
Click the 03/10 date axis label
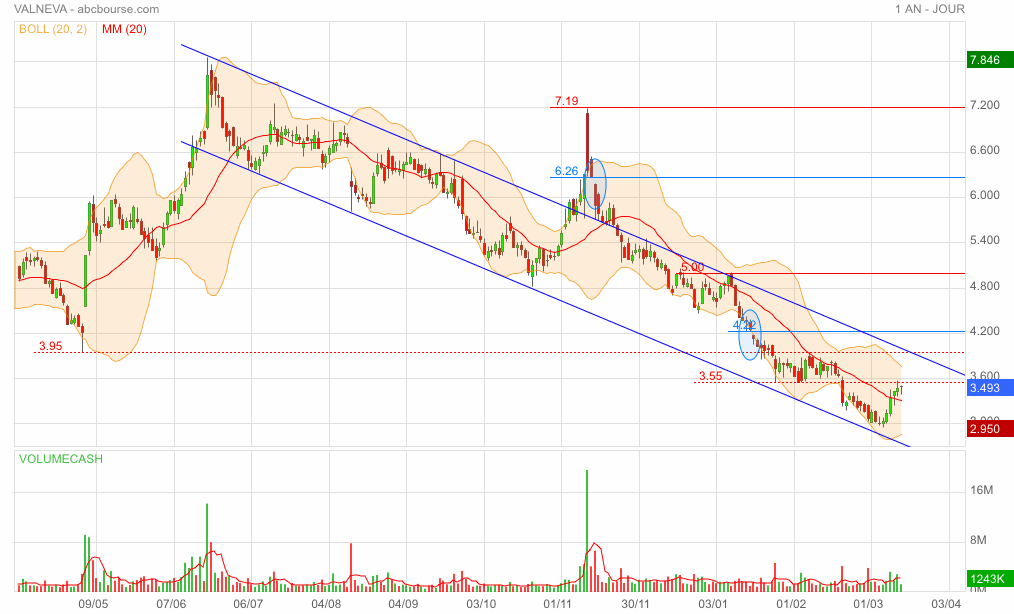(x=481, y=604)
